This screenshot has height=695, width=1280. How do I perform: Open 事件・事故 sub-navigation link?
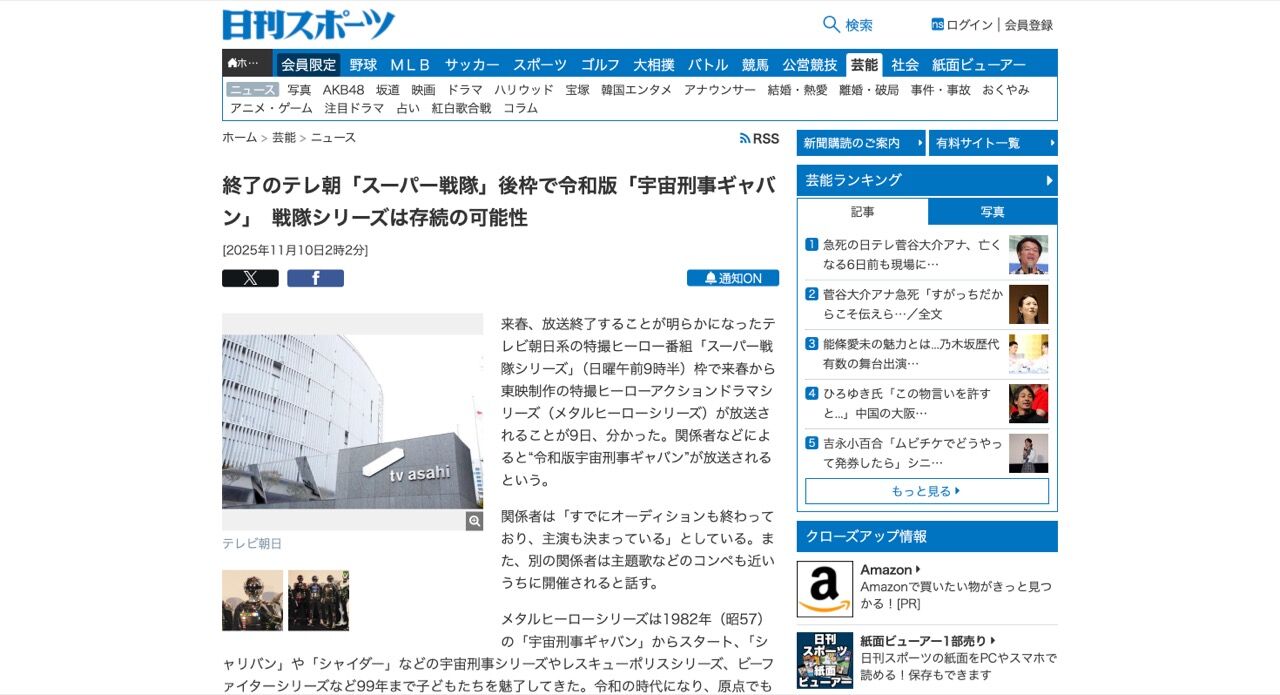click(x=940, y=90)
